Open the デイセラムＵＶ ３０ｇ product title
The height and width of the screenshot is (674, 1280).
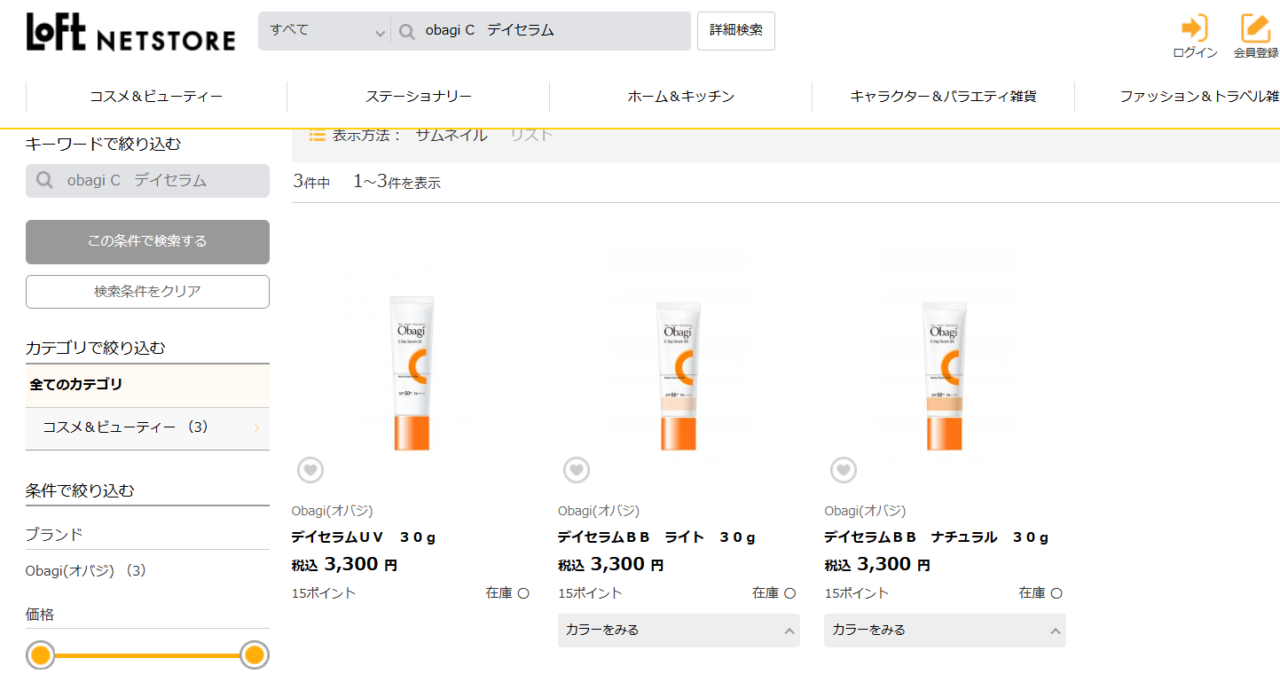pos(364,537)
